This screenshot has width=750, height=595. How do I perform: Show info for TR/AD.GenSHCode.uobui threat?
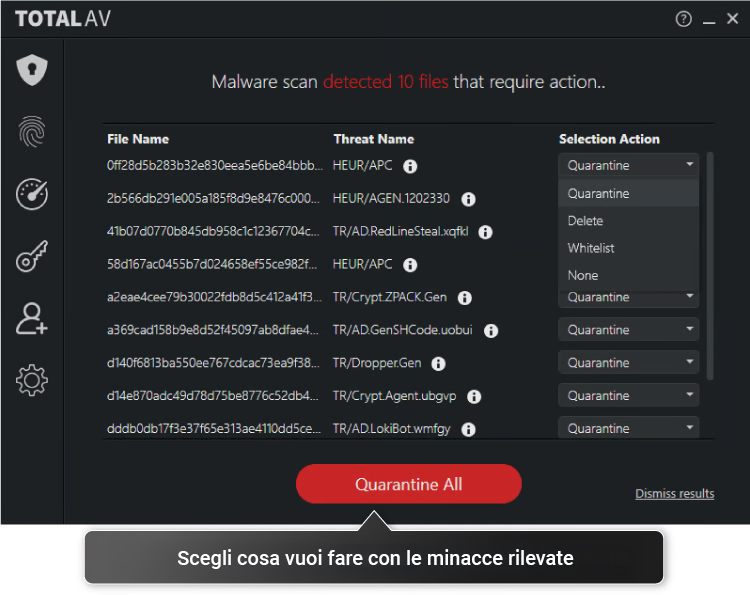click(x=491, y=331)
